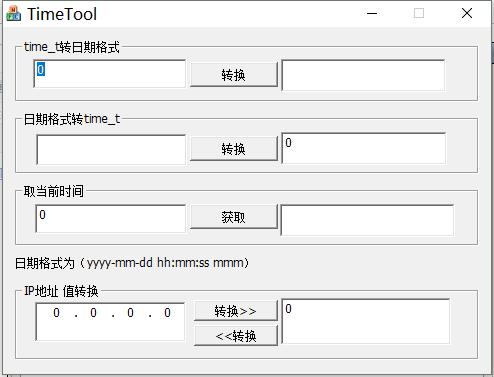Click the IP value output field
This screenshot has height=377, width=494.
pyautogui.click(x=366, y=321)
